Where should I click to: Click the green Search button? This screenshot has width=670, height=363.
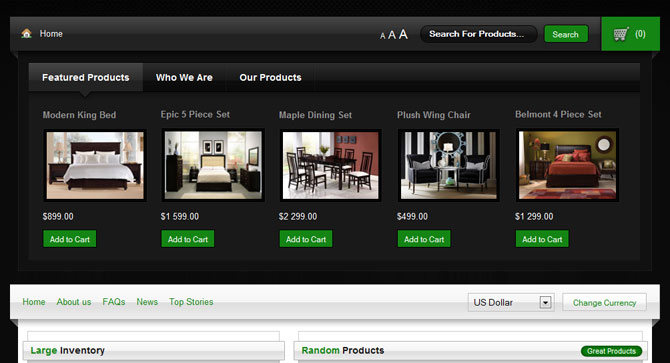pyautogui.click(x=566, y=34)
